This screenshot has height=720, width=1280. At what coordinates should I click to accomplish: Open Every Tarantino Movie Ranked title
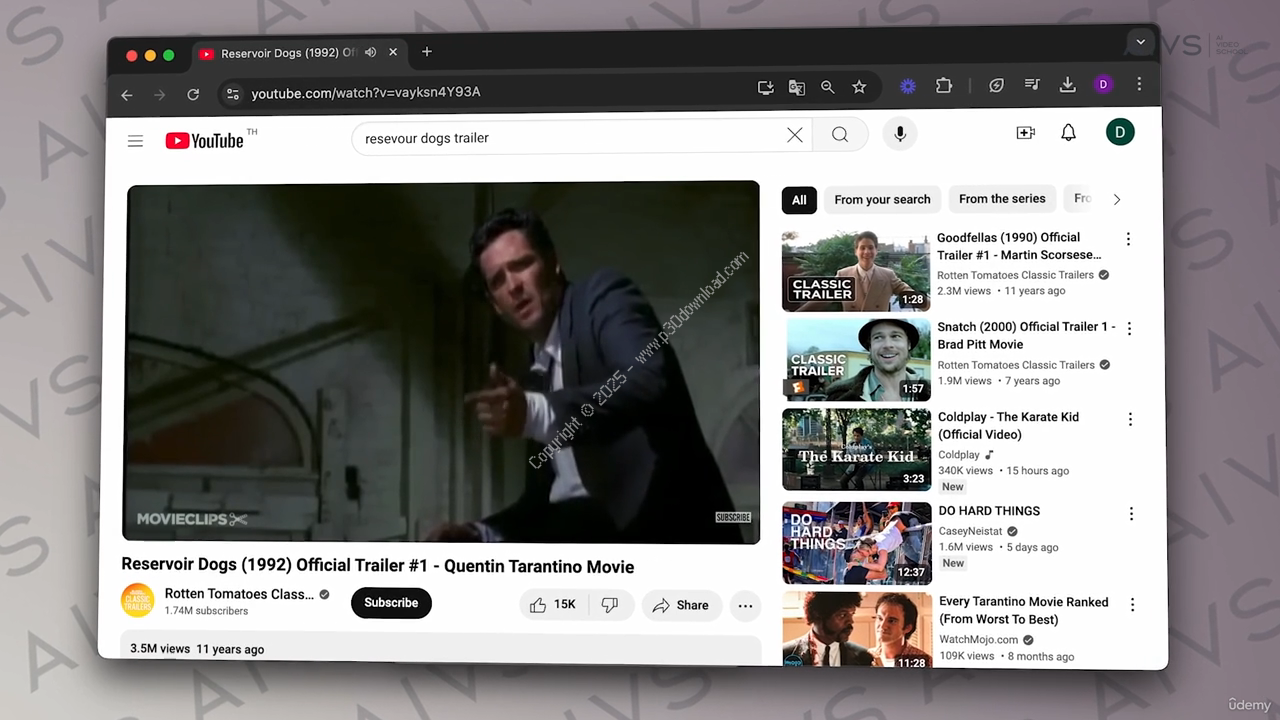pos(1024,611)
